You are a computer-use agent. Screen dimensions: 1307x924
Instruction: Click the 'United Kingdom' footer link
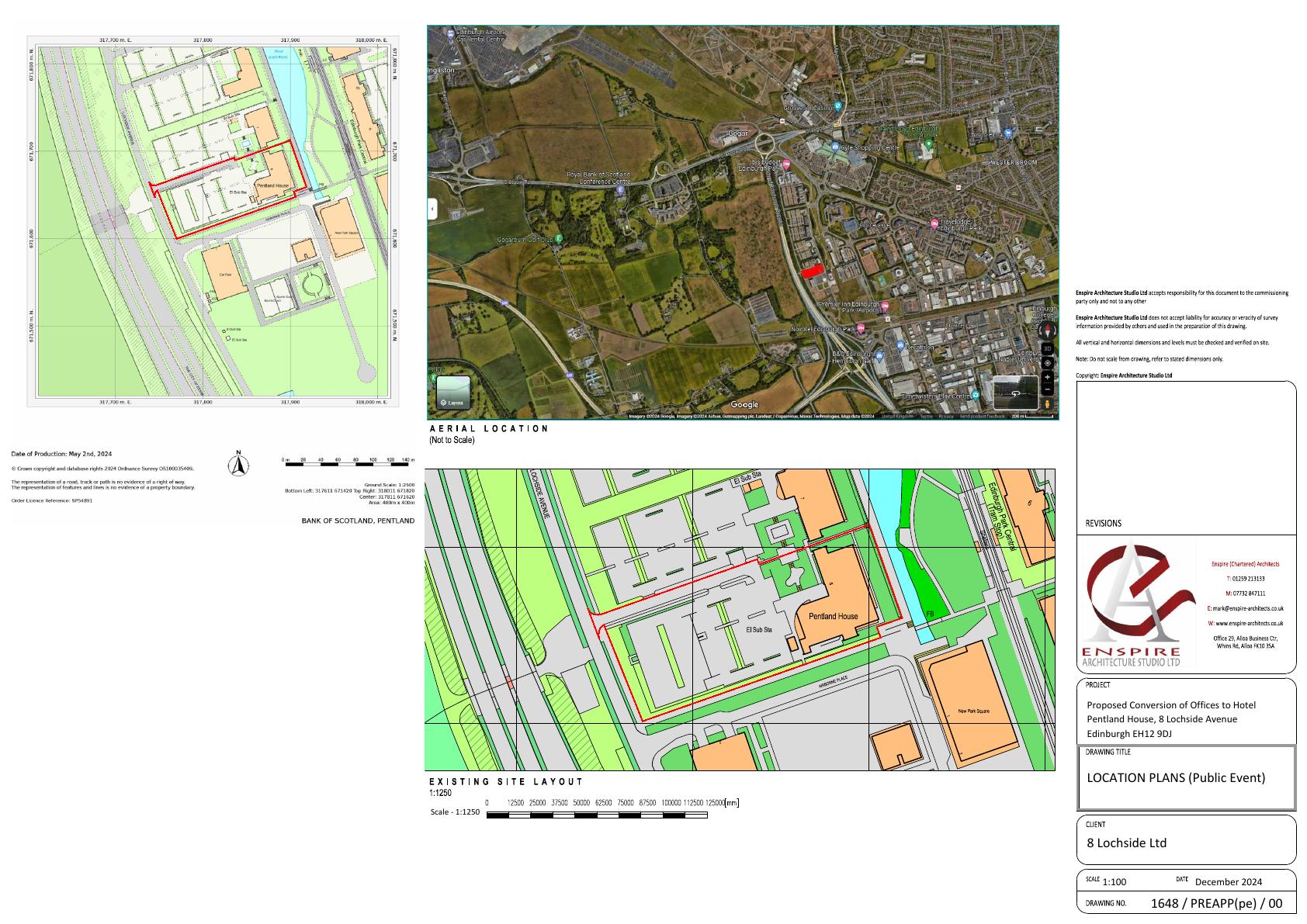(x=897, y=417)
